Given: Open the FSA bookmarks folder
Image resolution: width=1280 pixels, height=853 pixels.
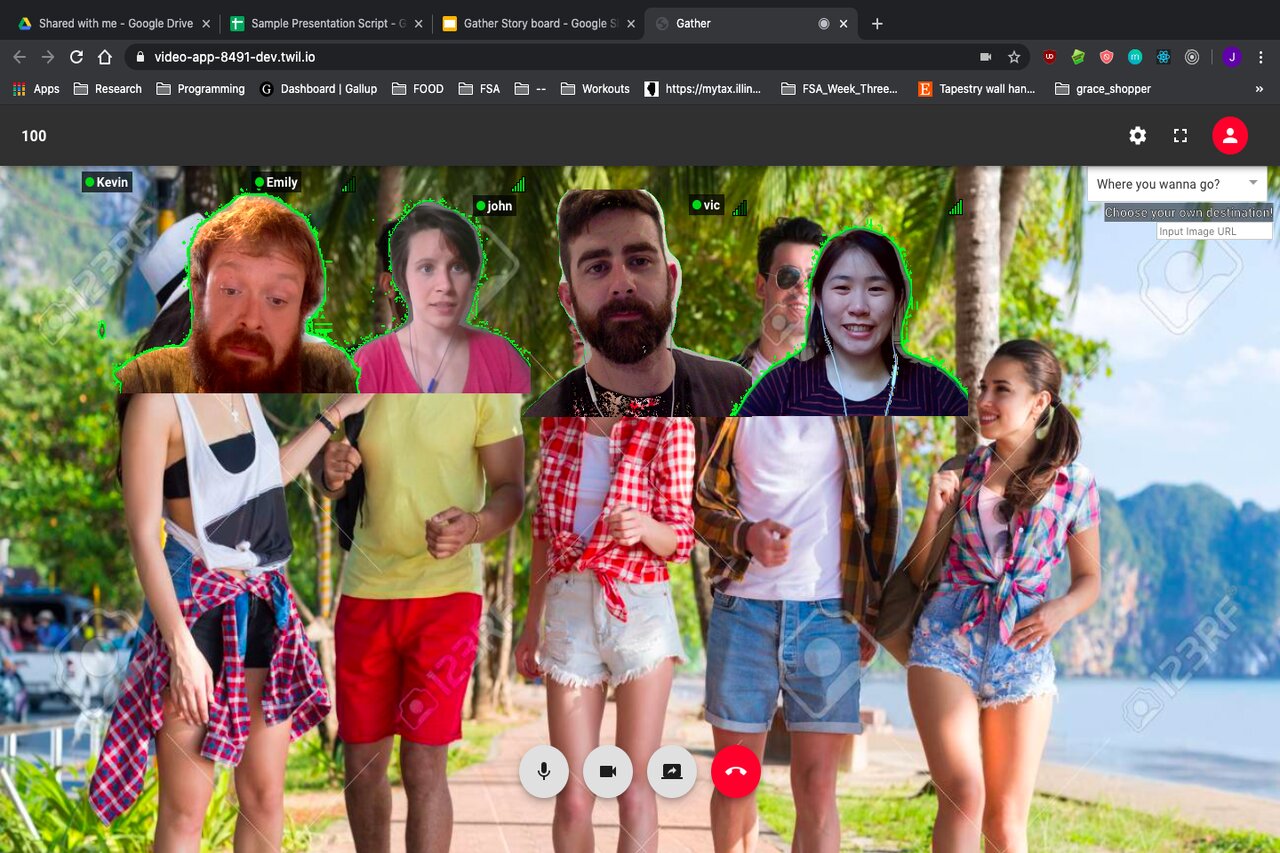Looking at the screenshot, I should (x=479, y=89).
